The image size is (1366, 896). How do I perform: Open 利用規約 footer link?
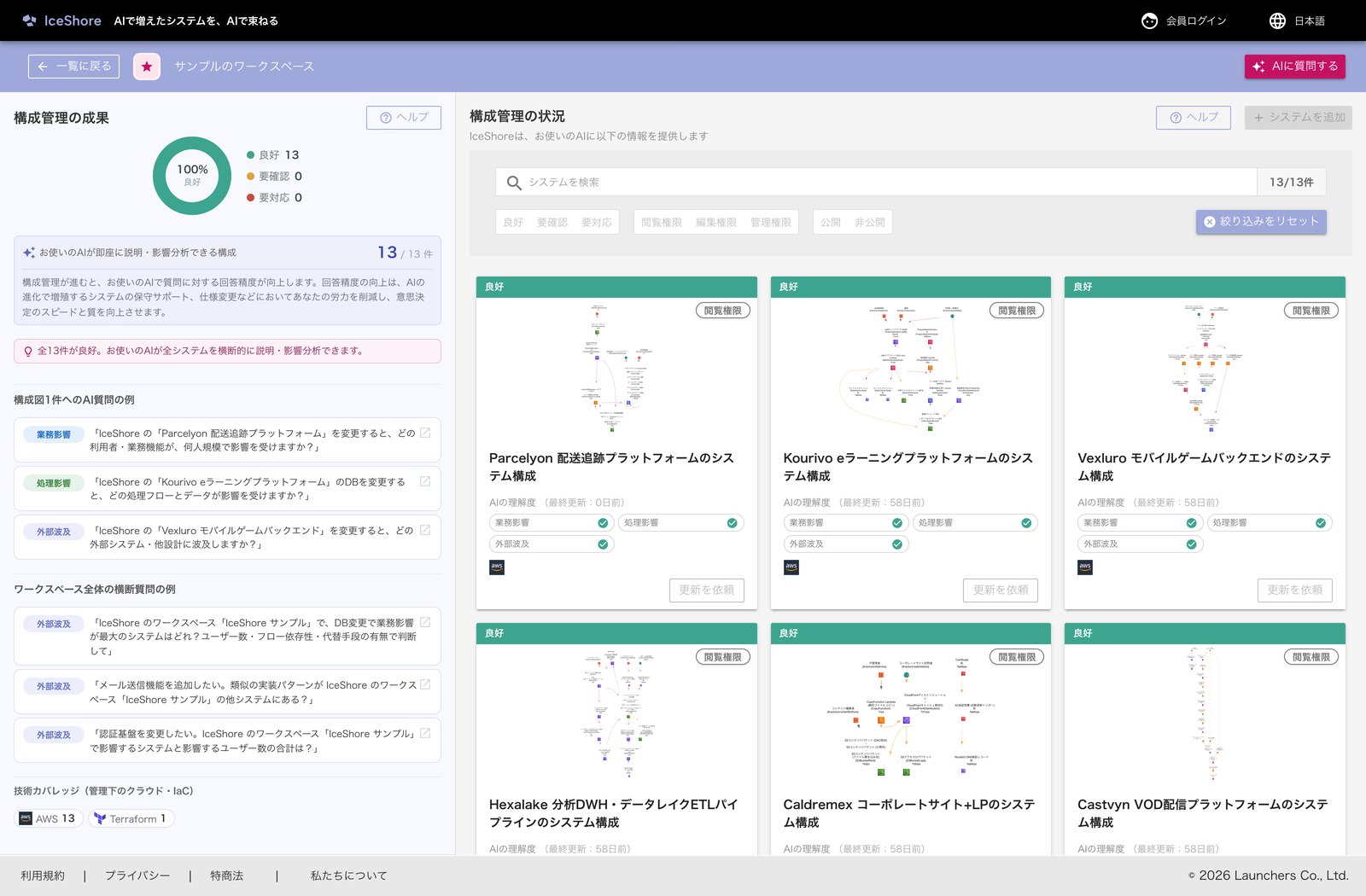(x=43, y=876)
